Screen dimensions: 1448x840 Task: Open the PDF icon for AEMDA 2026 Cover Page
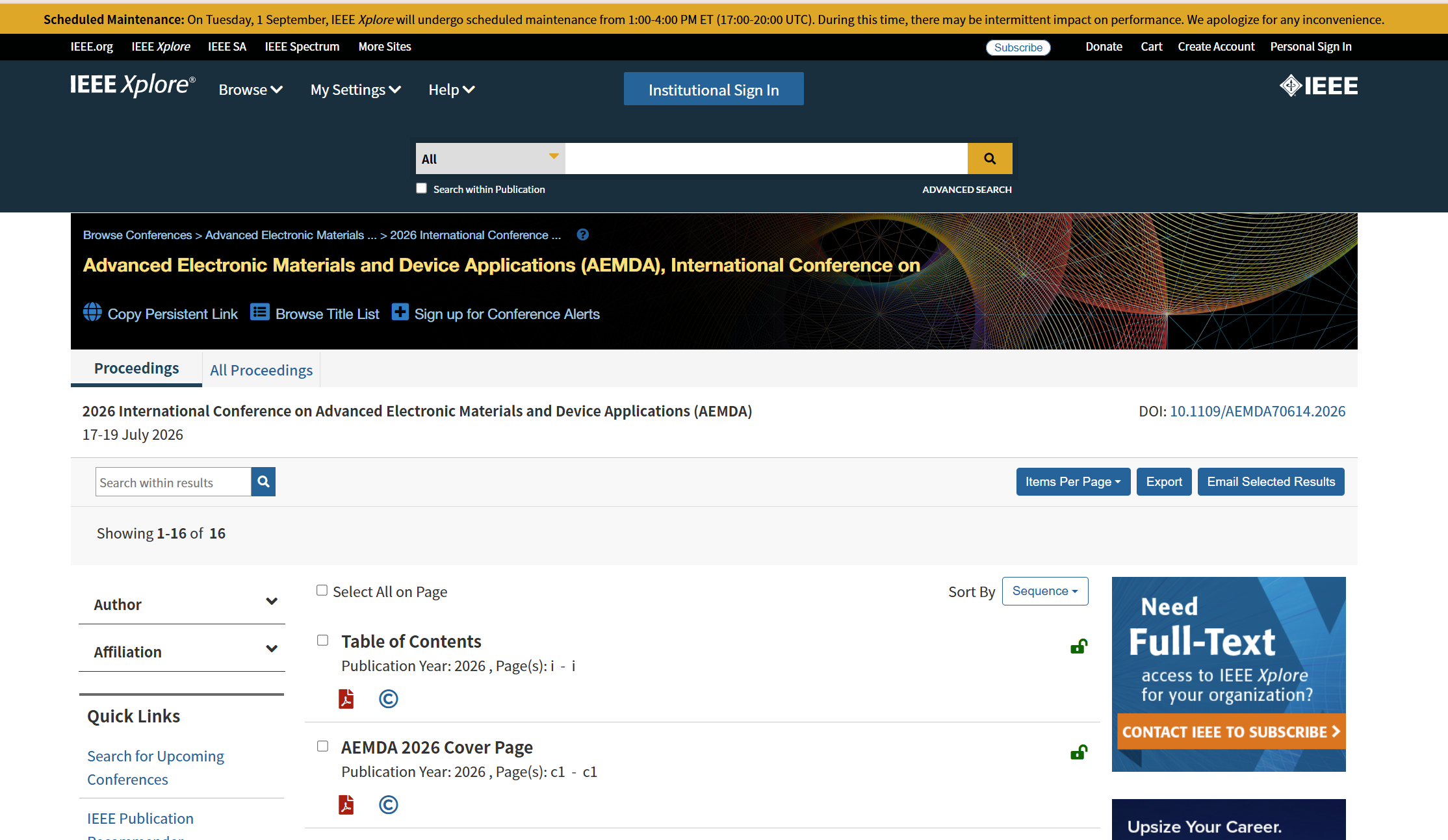(346, 805)
